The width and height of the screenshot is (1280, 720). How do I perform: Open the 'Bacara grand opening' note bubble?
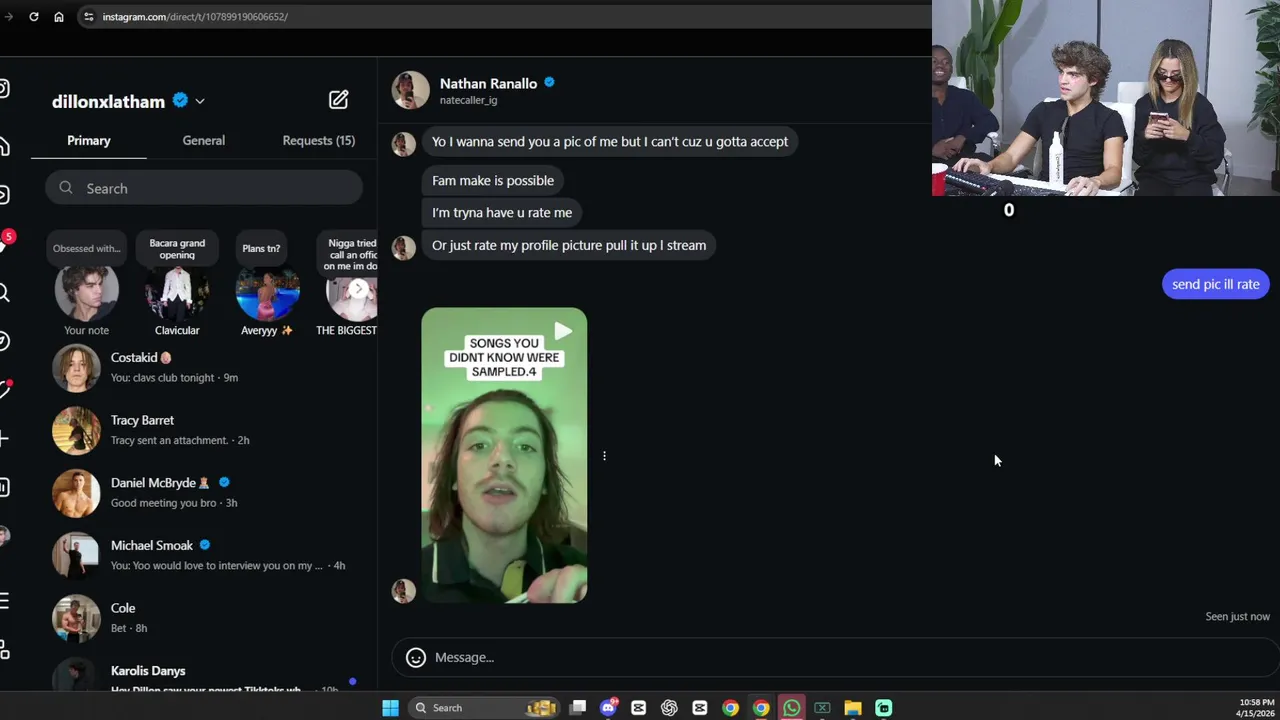click(x=177, y=249)
